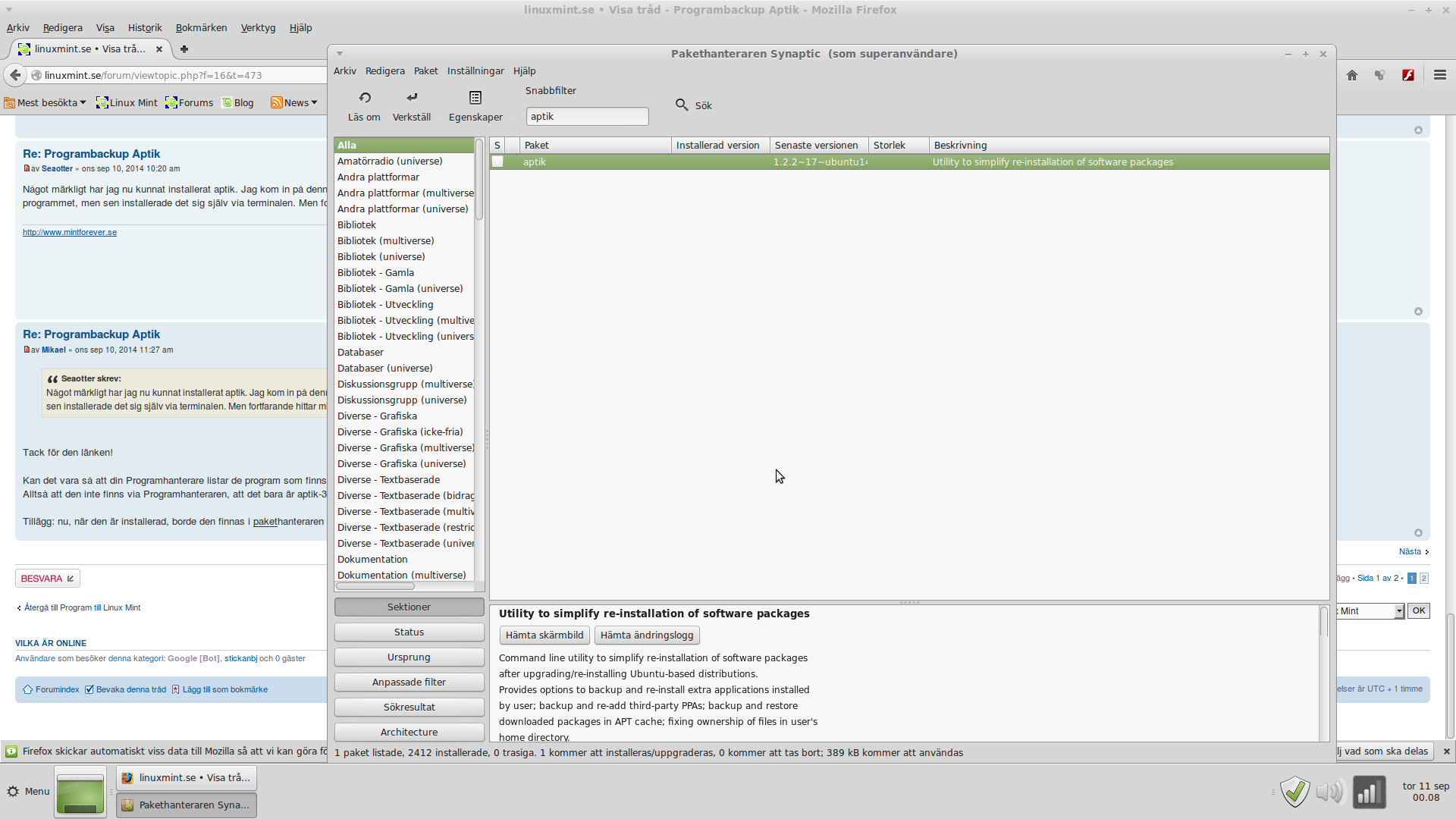Click the Hämta skärmbild button
This screenshot has height=819, width=1456.
coord(544,635)
